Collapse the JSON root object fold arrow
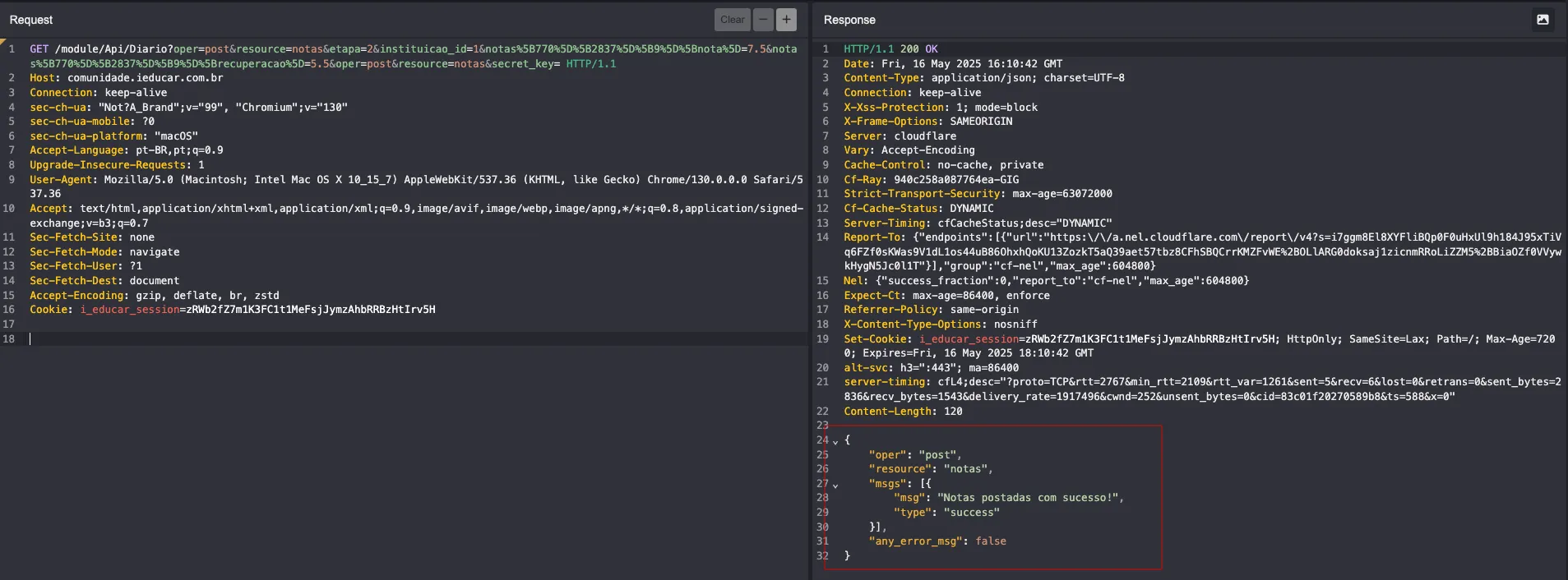This screenshot has height=580, width=1568. coord(835,441)
